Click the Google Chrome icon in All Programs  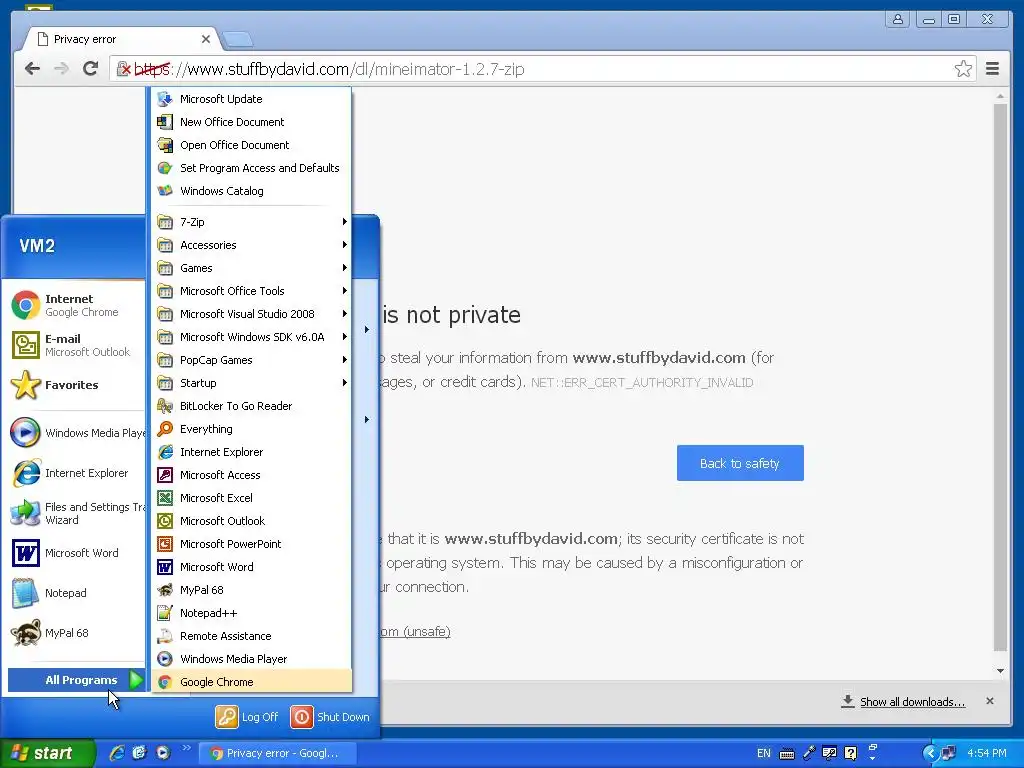tap(165, 682)
